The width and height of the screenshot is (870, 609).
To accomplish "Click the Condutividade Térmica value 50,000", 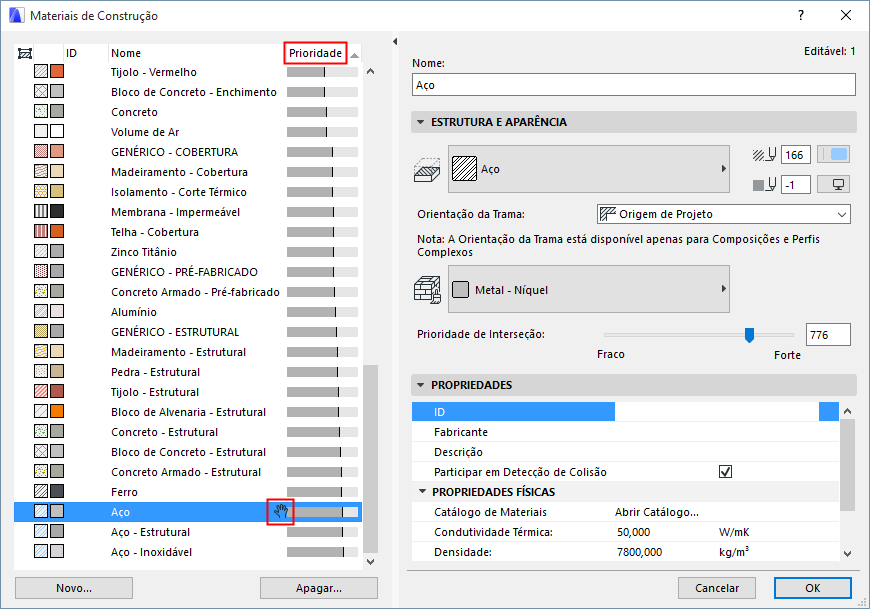I will point(633,532).
